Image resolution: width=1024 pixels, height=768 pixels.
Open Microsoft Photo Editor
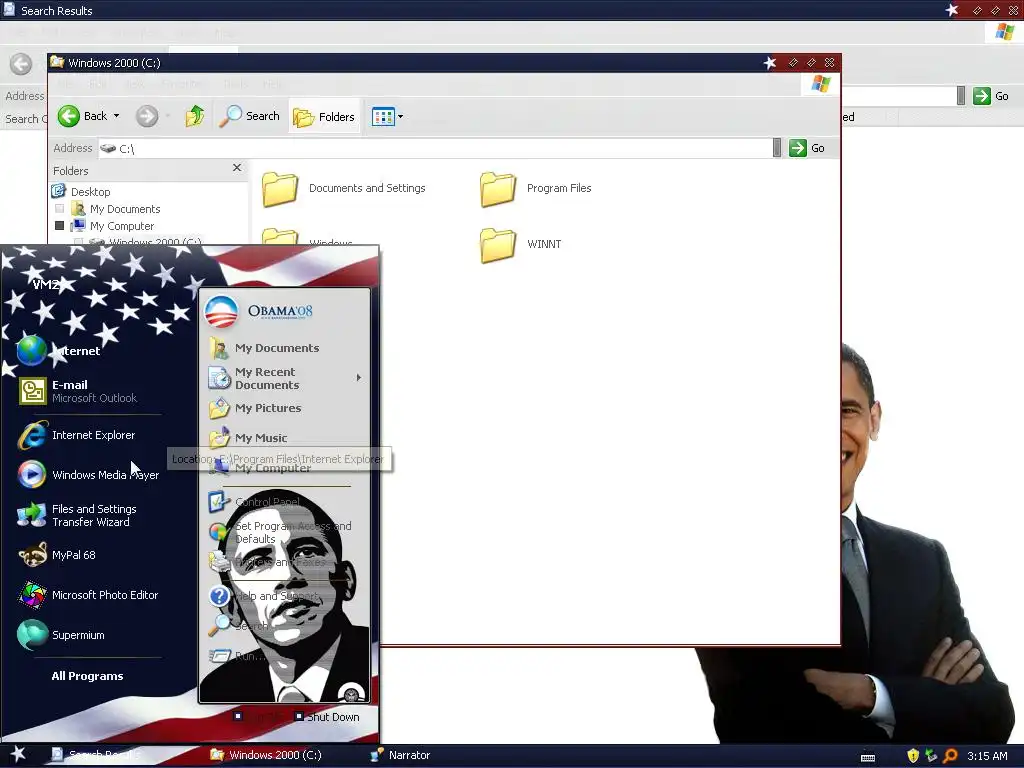click(88, 595)
